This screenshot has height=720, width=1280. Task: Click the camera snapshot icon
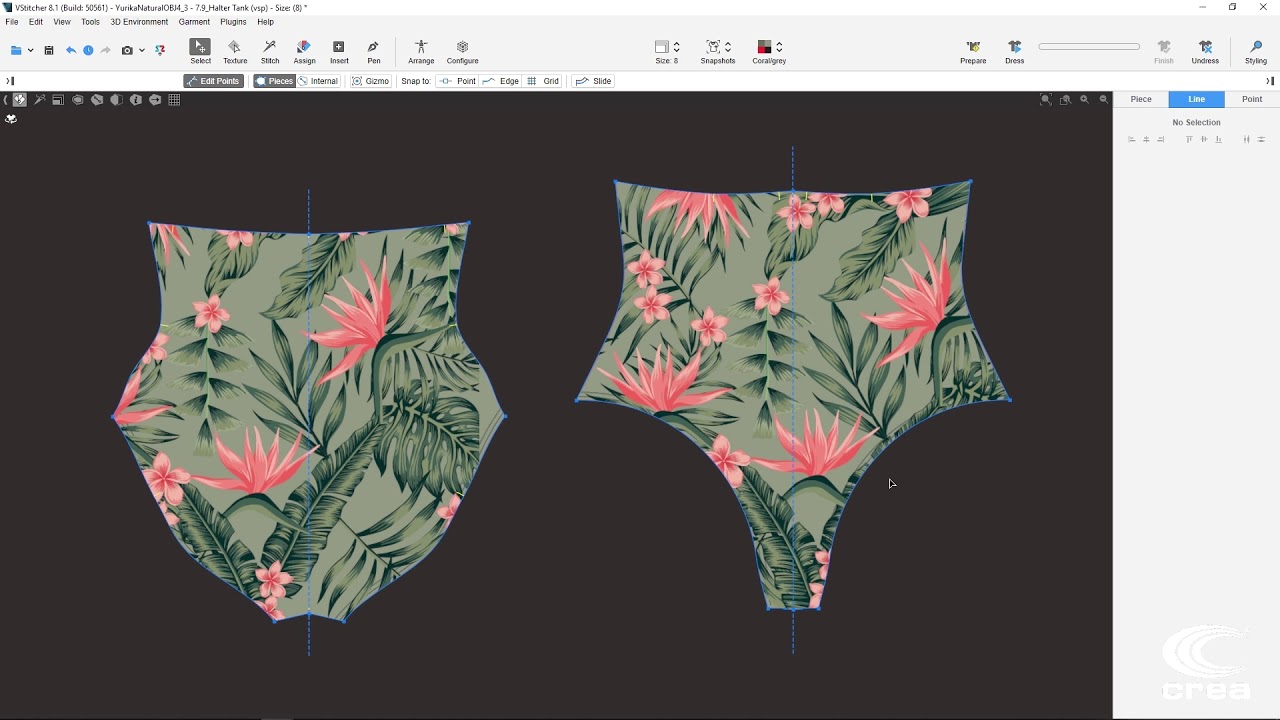[x=127, y=50]
